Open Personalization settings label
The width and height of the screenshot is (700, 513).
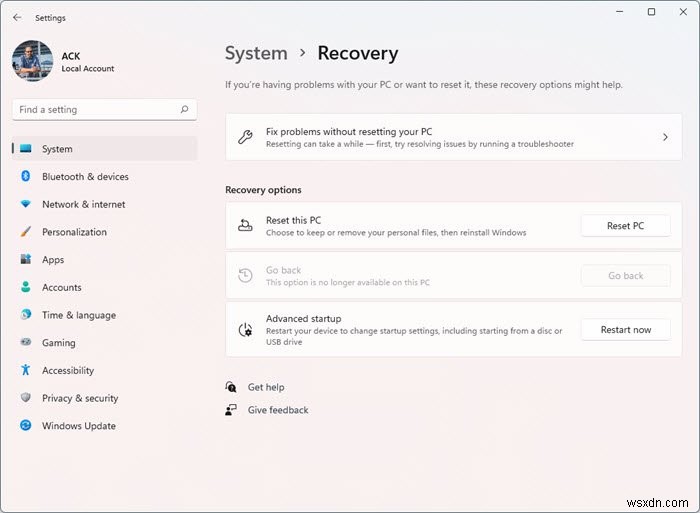pyautogui.click(x=74, y=232)
